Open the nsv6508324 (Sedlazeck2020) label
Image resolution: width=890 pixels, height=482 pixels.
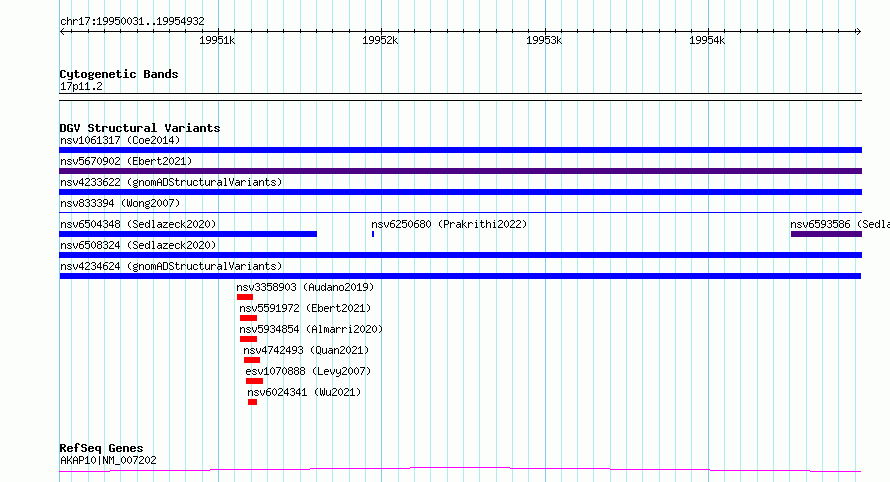pos(138,245)
